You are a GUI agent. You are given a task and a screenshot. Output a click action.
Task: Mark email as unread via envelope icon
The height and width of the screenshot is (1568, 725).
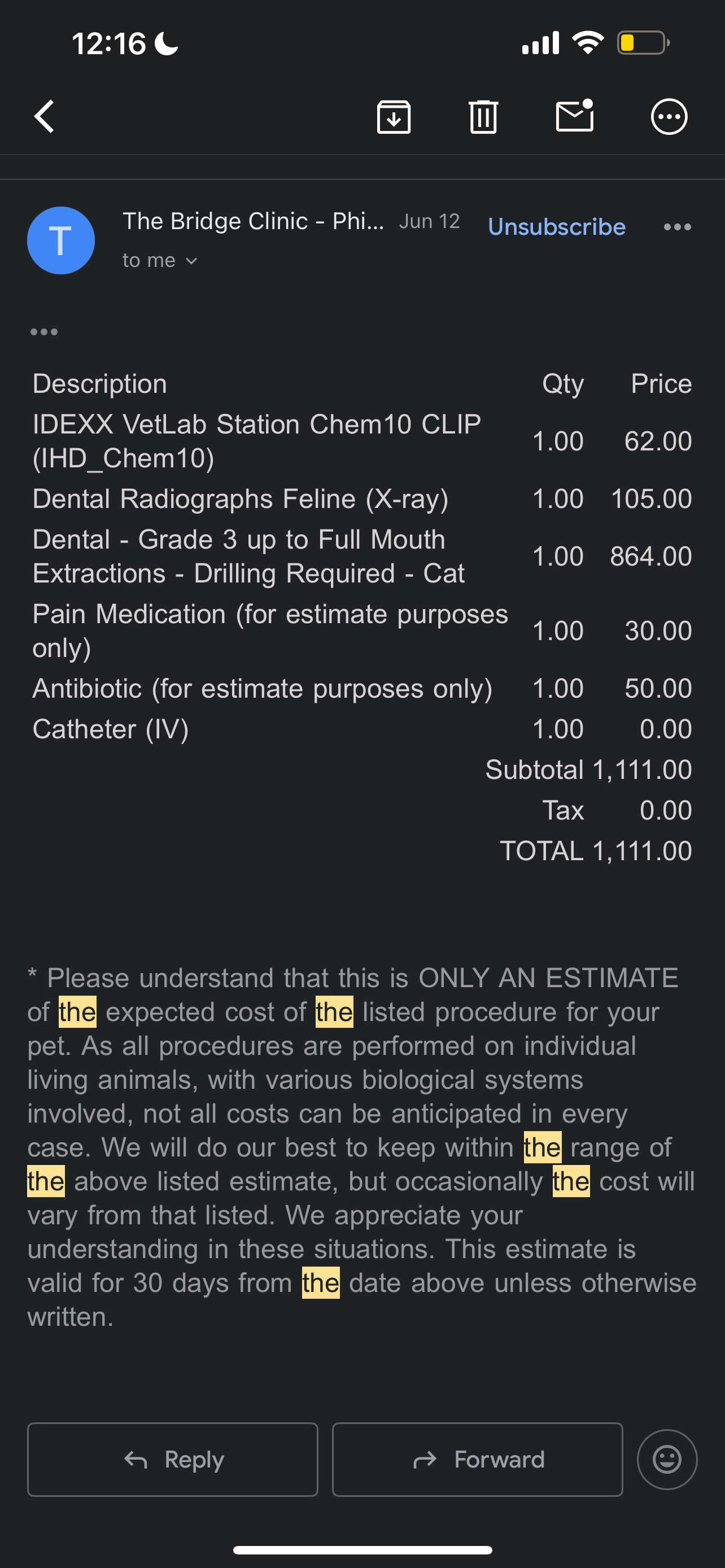point(575,116)
